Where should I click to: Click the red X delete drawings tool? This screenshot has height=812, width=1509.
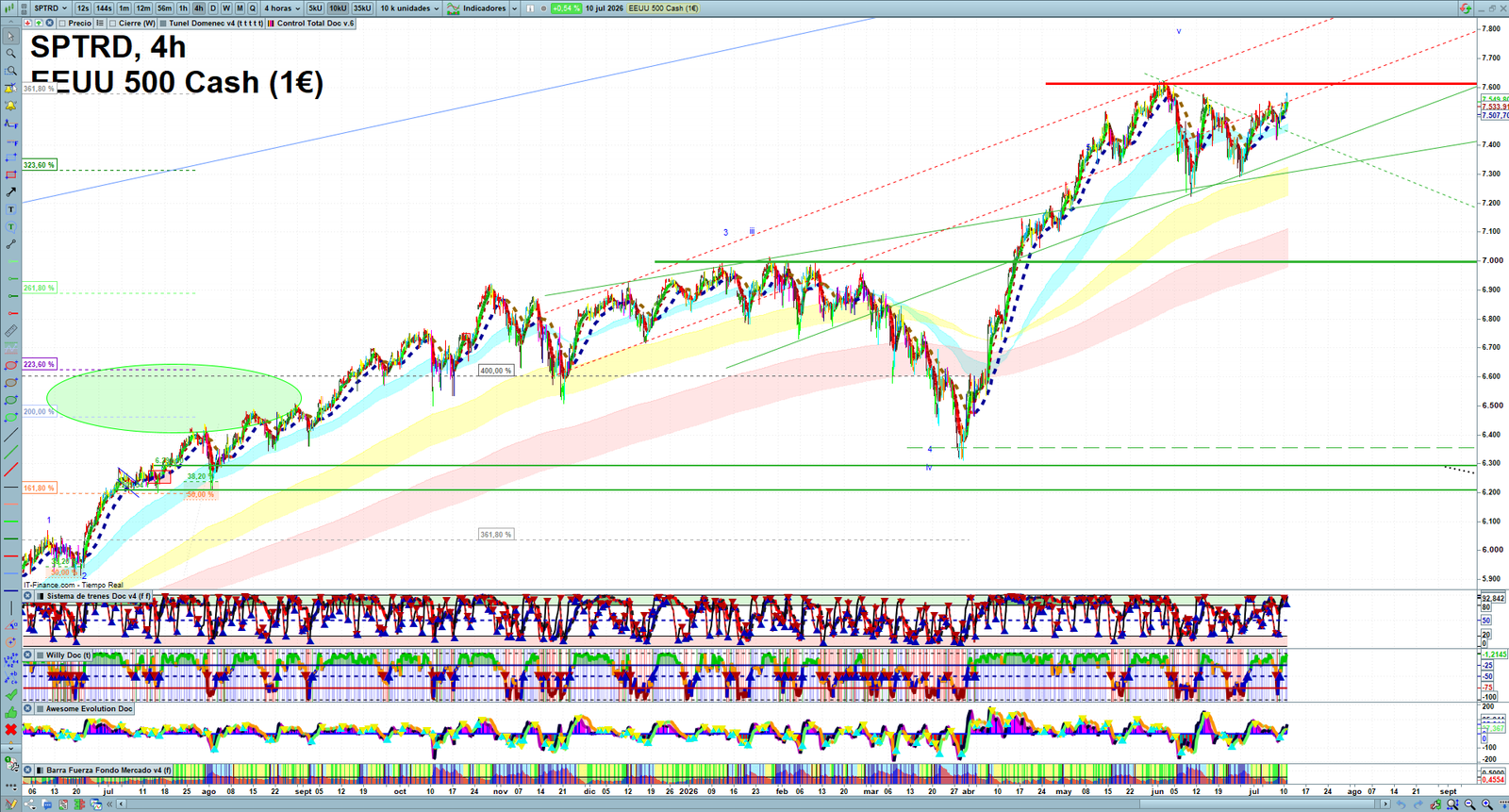pos(10,729)
